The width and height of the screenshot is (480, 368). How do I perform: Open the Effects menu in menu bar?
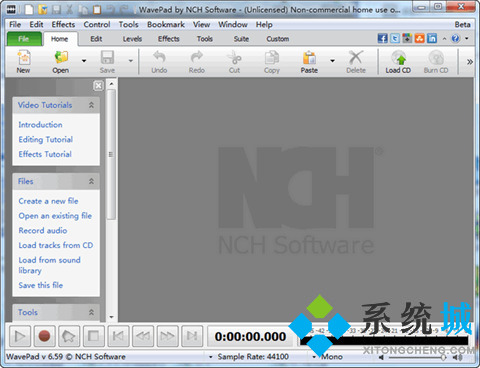tap(63, 24)
